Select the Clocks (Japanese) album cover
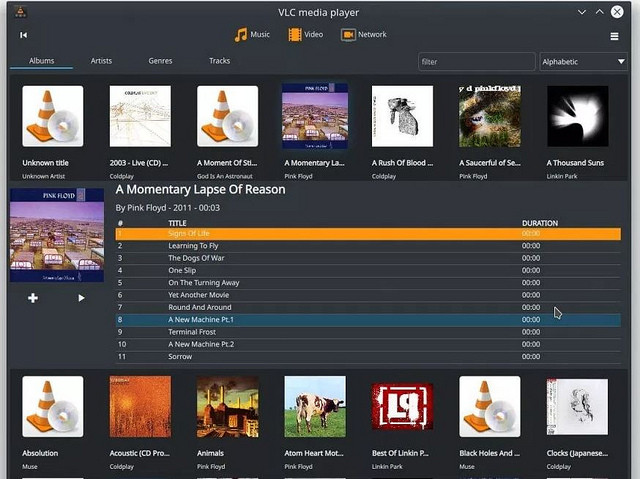The height and width of the screenshot is (479, 640). click(x=577, y=406)
